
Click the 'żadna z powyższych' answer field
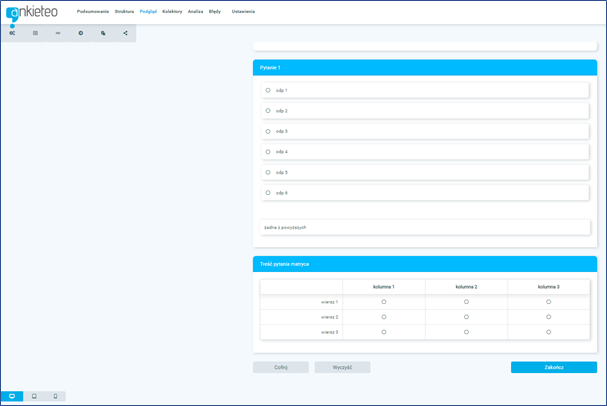point(425,227)
